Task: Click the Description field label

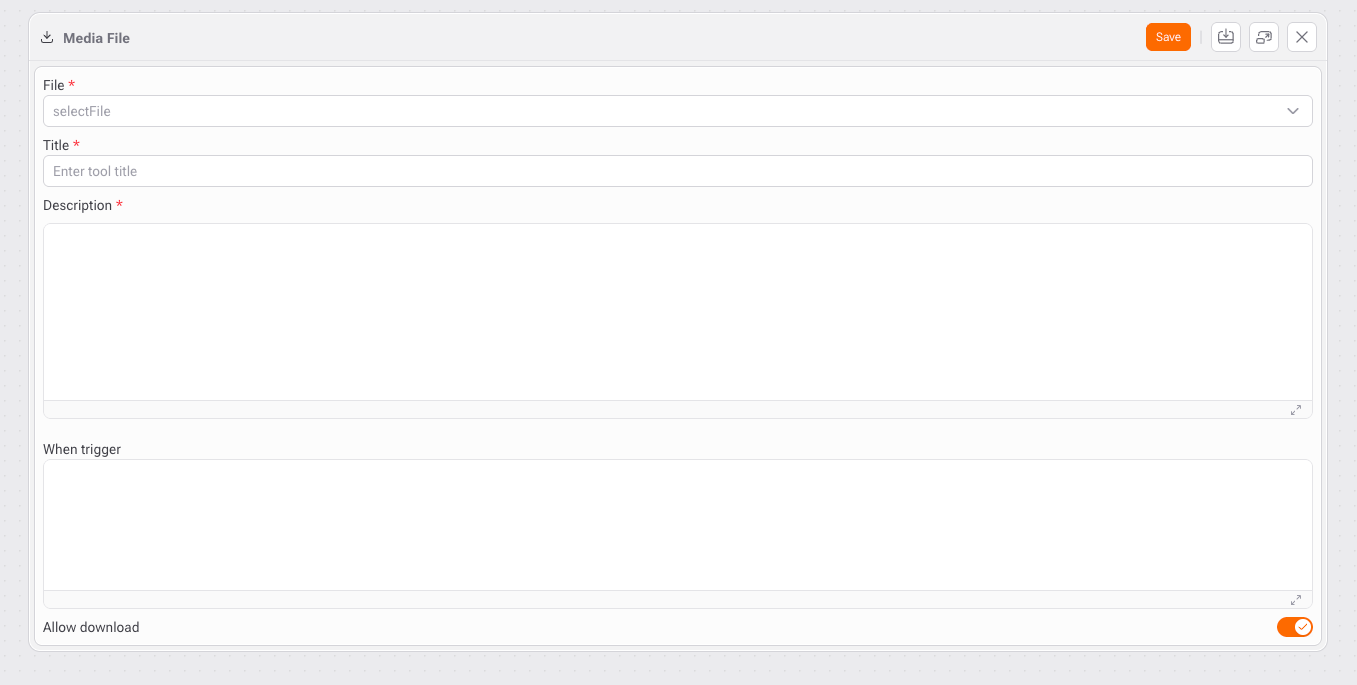Action: pyautogui.click(x=77, y=205)
